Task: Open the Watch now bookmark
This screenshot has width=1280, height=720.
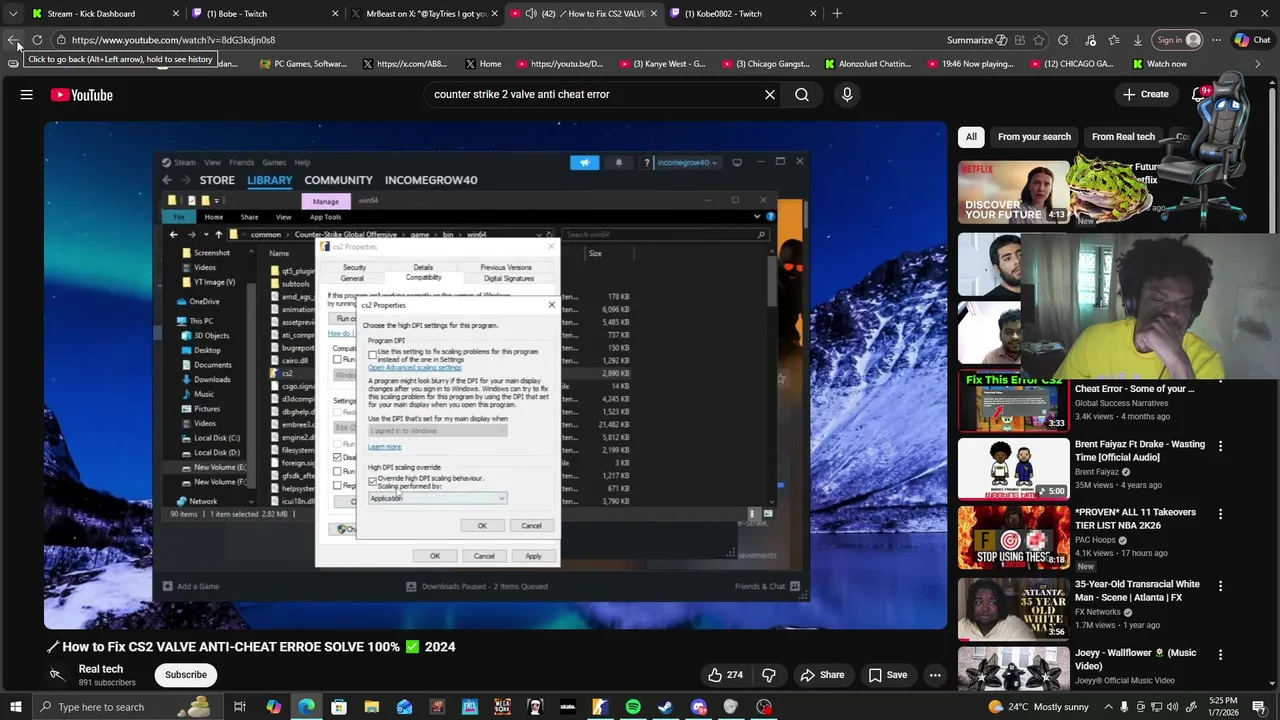Action: coord(1160,64)
